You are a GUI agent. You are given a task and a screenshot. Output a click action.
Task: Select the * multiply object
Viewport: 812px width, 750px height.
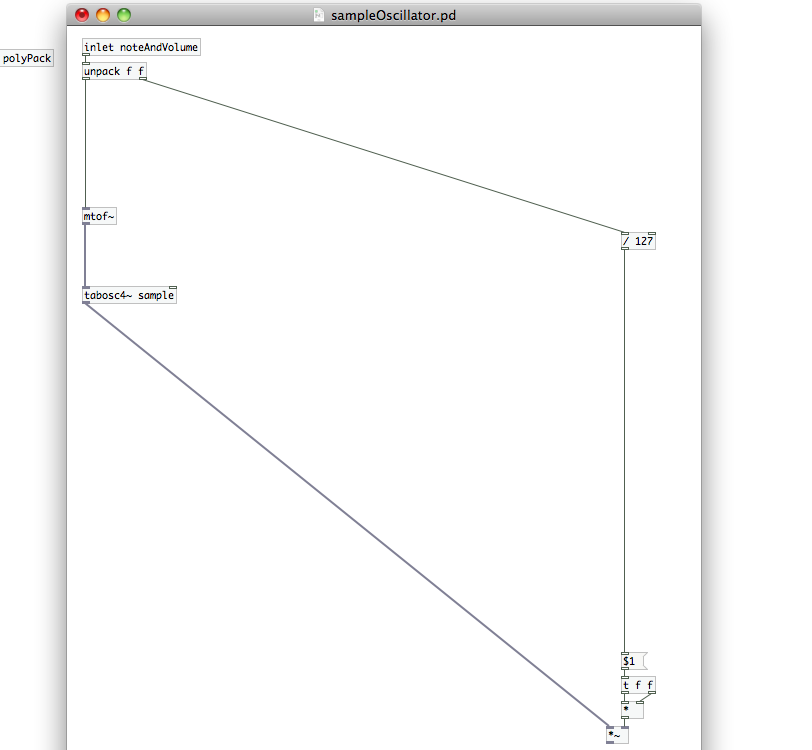pyautogui.click(x=630, y=710)
